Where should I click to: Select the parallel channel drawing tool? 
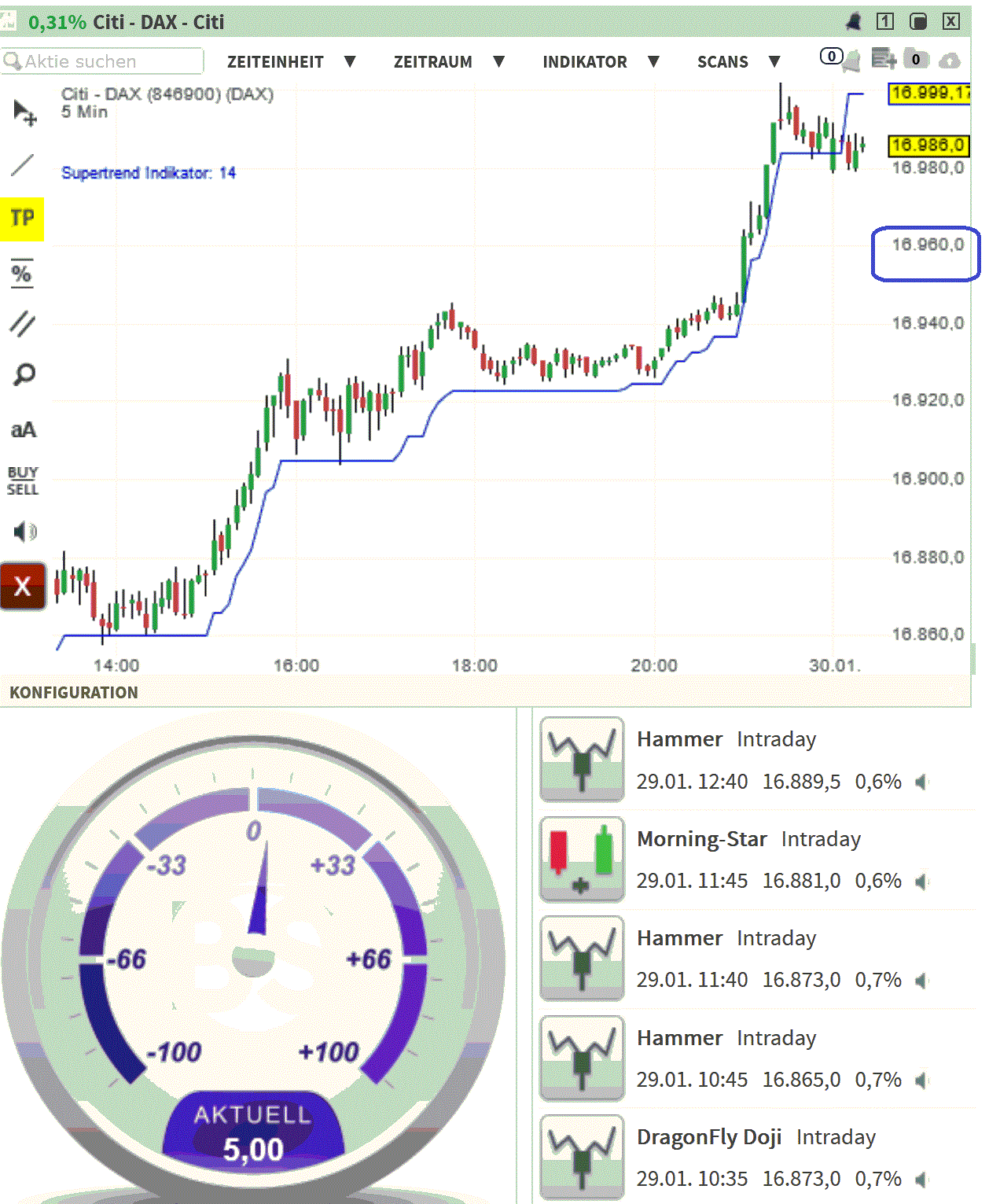click(22, 322)
